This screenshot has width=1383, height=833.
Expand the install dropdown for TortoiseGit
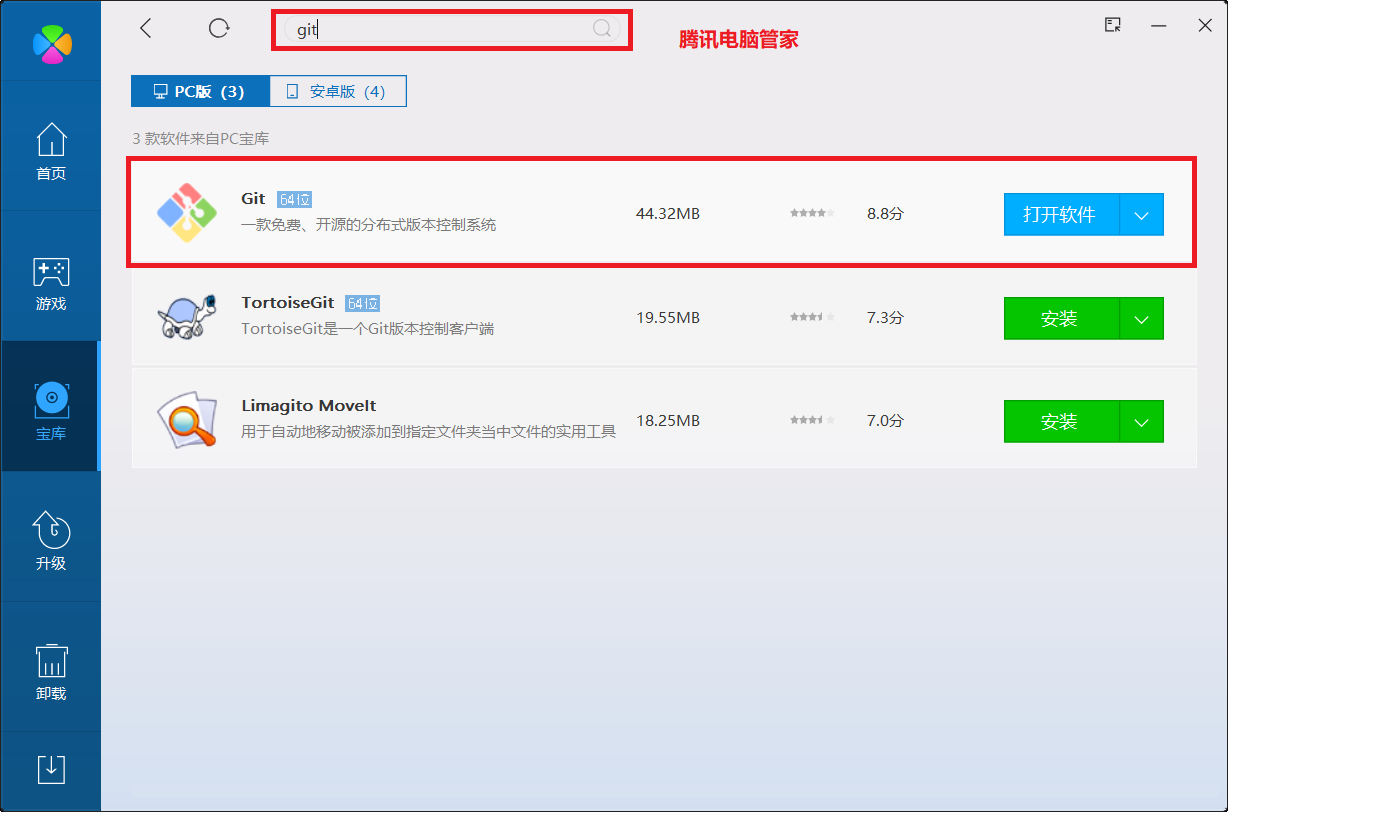tap(1142, 318)
